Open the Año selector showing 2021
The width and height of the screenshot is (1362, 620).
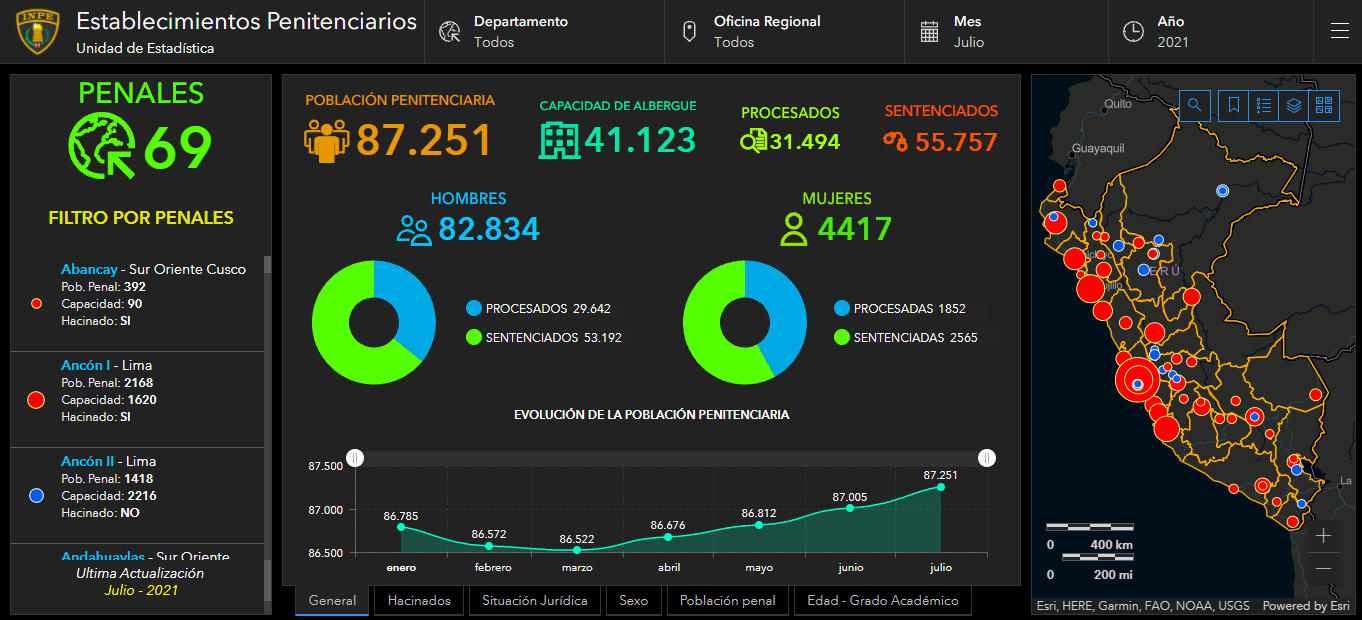click(x=1210, y=31)
